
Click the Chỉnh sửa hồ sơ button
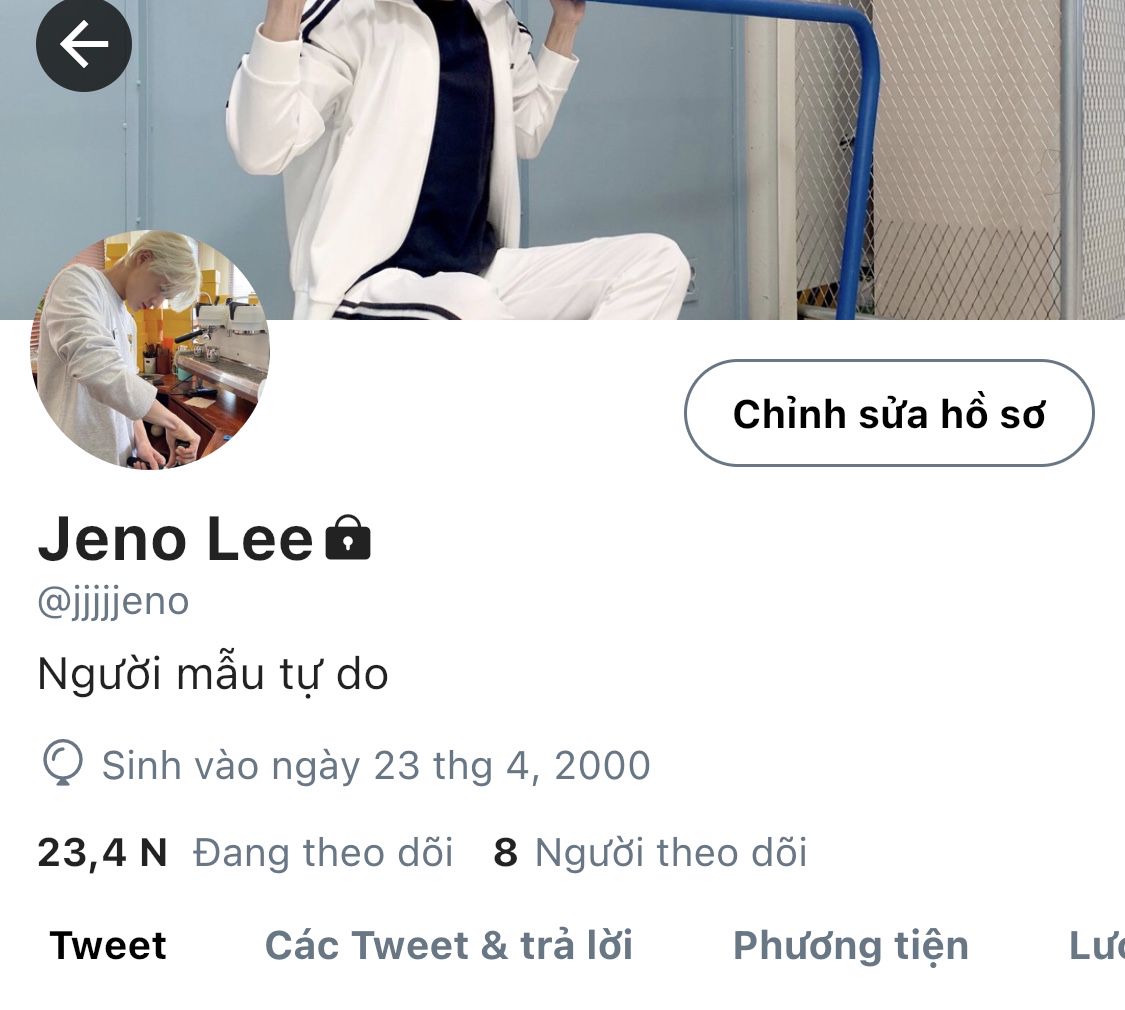[x=889, y=413]
